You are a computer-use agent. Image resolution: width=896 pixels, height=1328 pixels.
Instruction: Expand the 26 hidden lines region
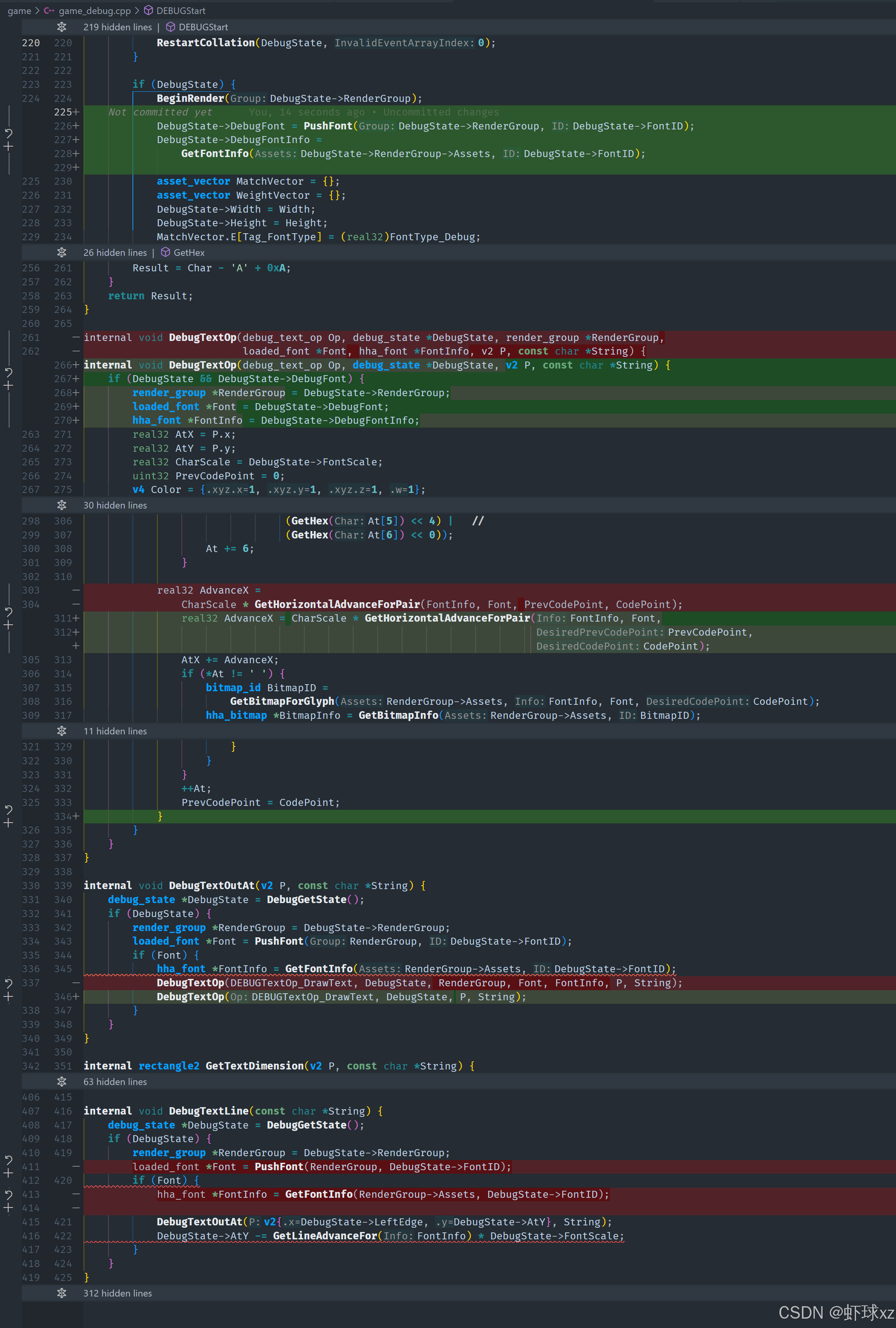(x=62, y=252)
